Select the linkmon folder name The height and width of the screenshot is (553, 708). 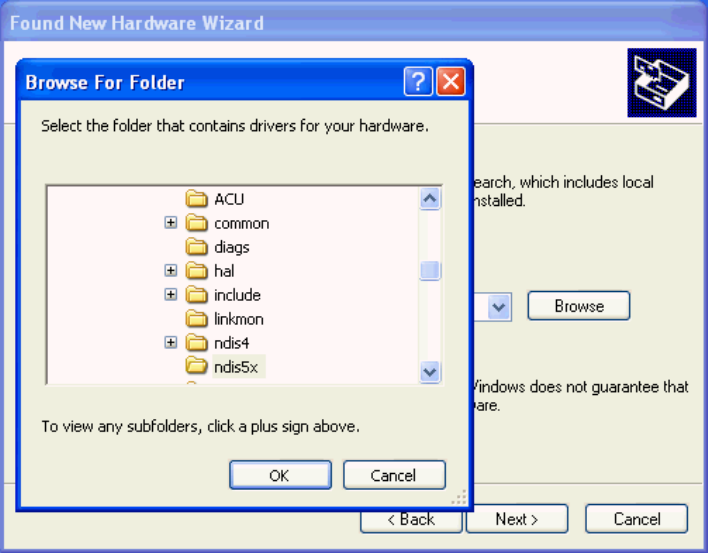click(x=239, y=319)
